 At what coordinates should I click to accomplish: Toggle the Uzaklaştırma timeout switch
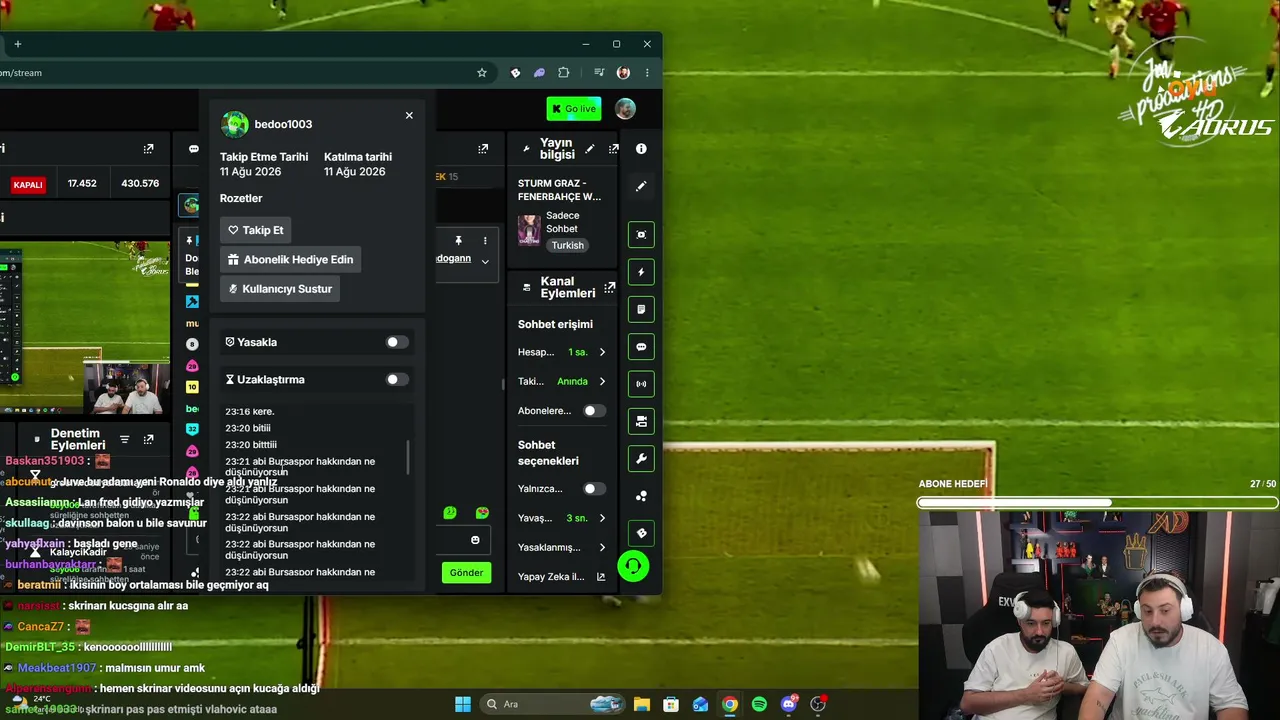point(397,379)
